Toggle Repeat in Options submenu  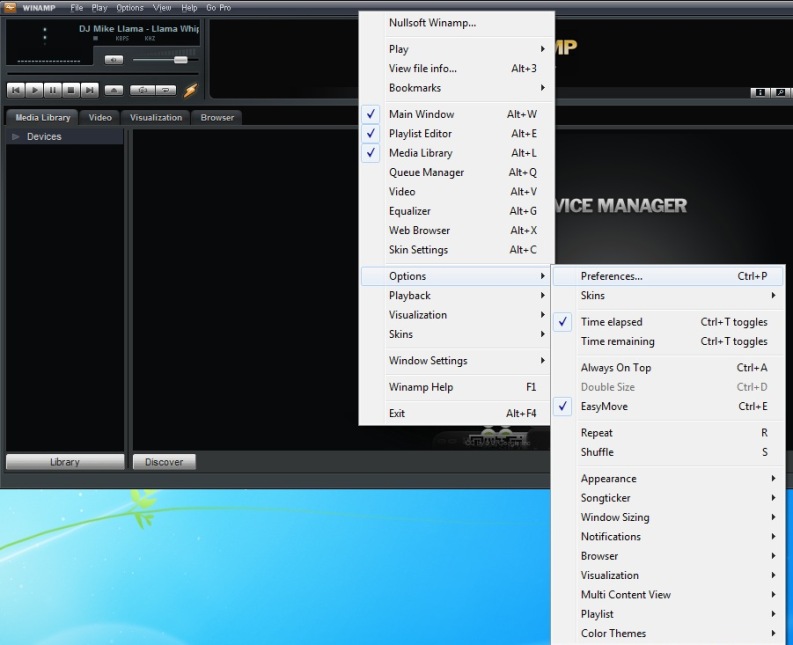pyautogui.click(x=668, y=433)
